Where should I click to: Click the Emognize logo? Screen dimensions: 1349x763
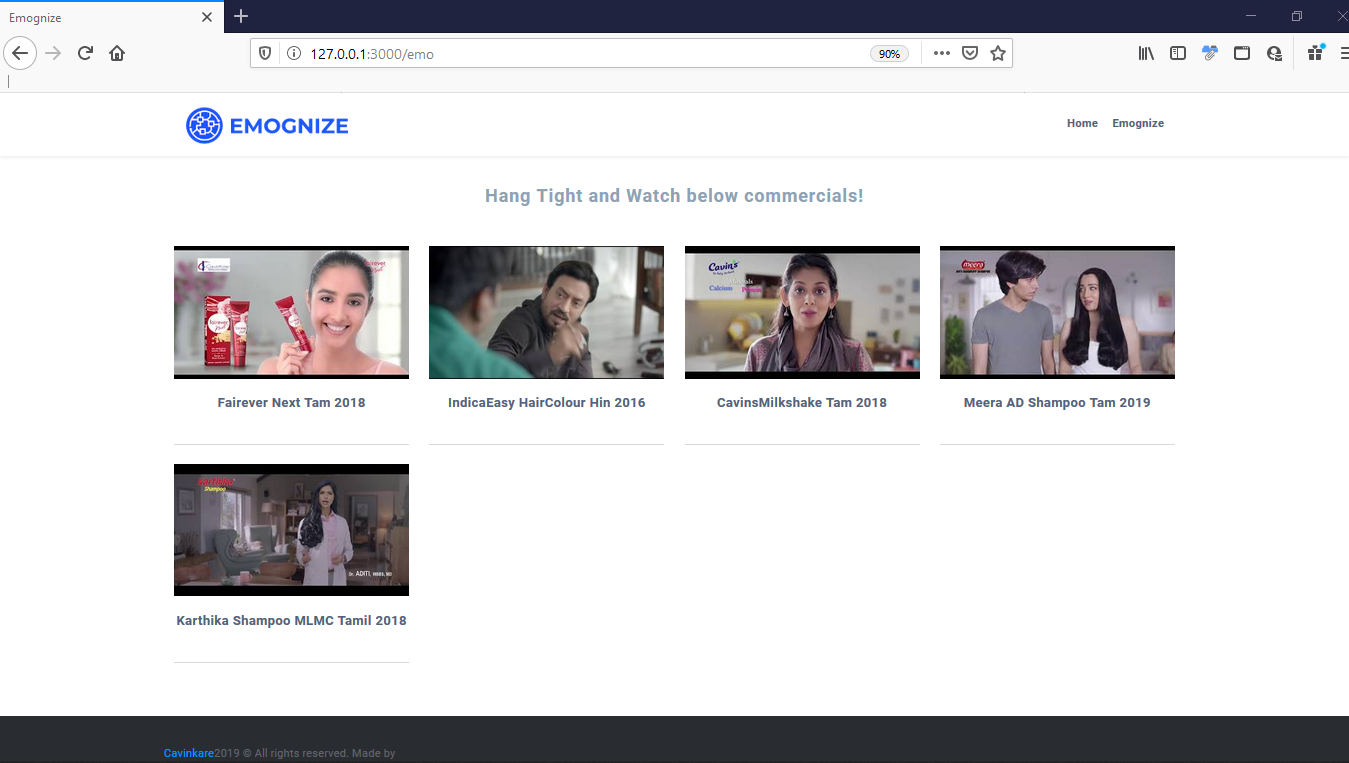pyautogui.click(x=267, y=126)
